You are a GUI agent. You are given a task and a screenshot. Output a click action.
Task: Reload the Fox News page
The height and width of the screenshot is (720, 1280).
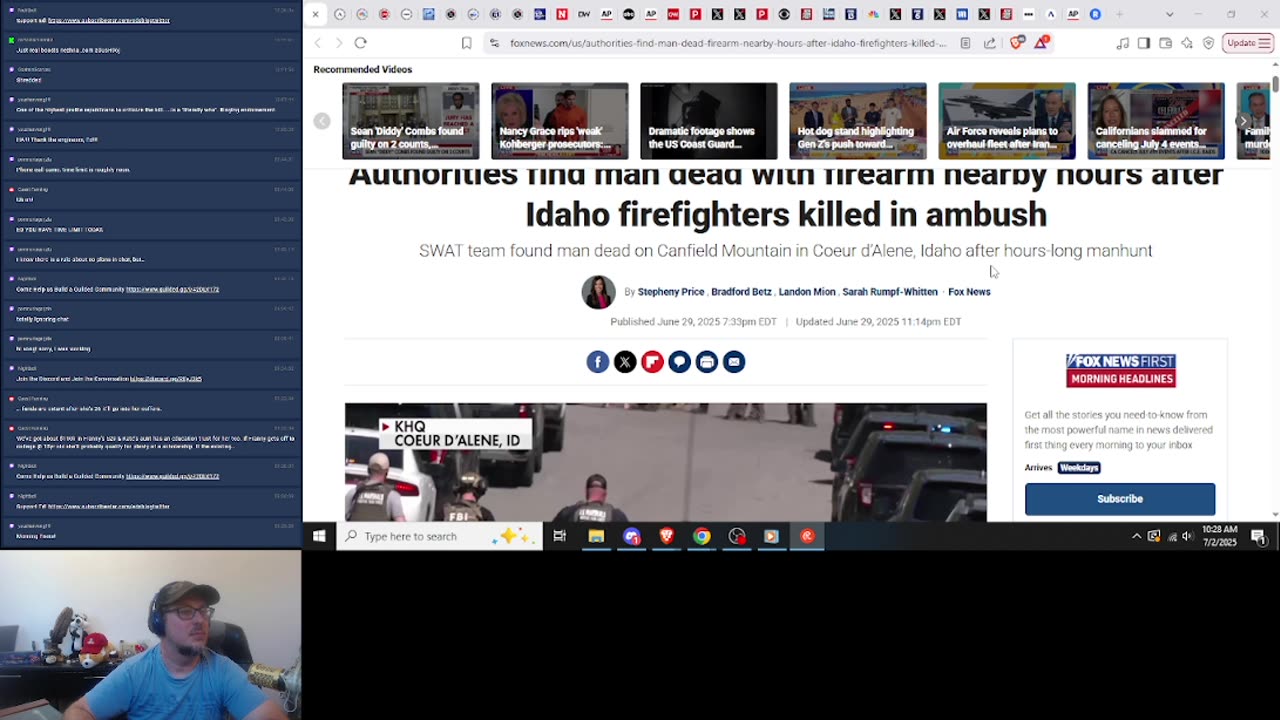[360, 43]
